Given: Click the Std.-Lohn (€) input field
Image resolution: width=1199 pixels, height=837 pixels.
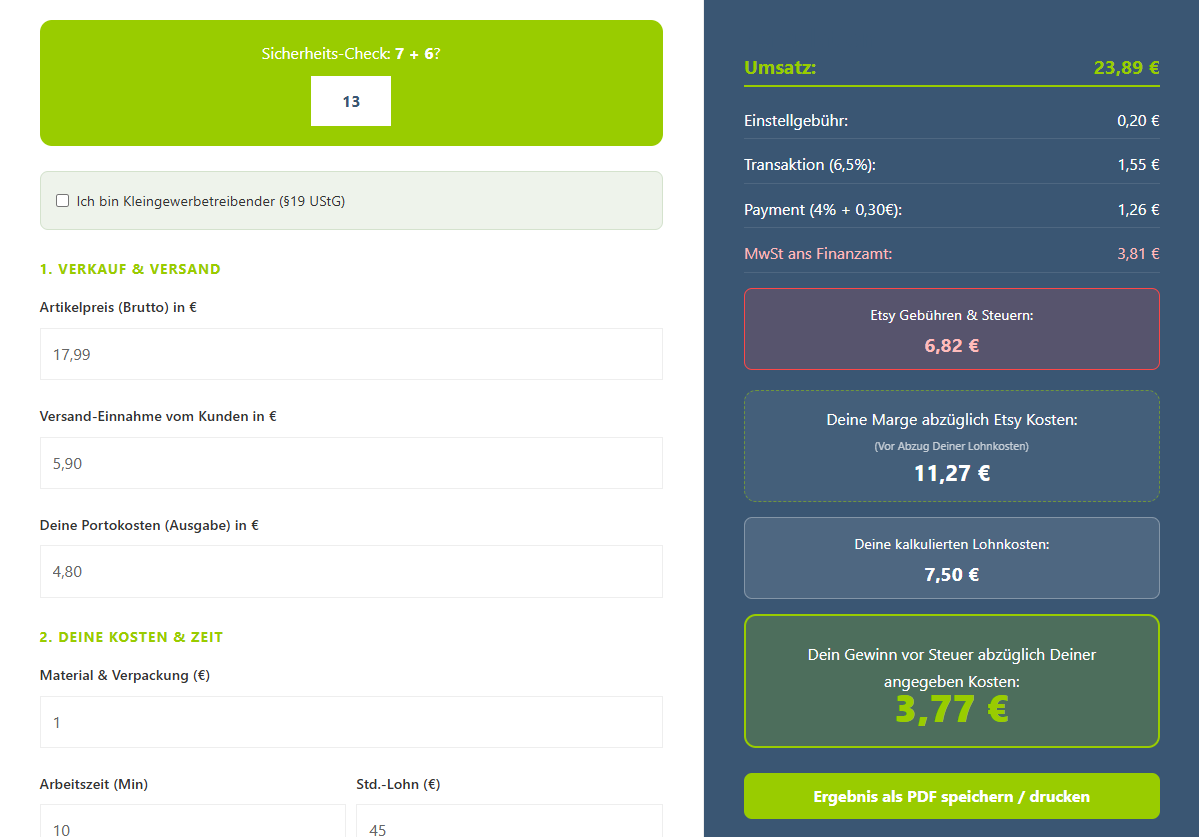Looking at the screenshot, I should [509, 822].
